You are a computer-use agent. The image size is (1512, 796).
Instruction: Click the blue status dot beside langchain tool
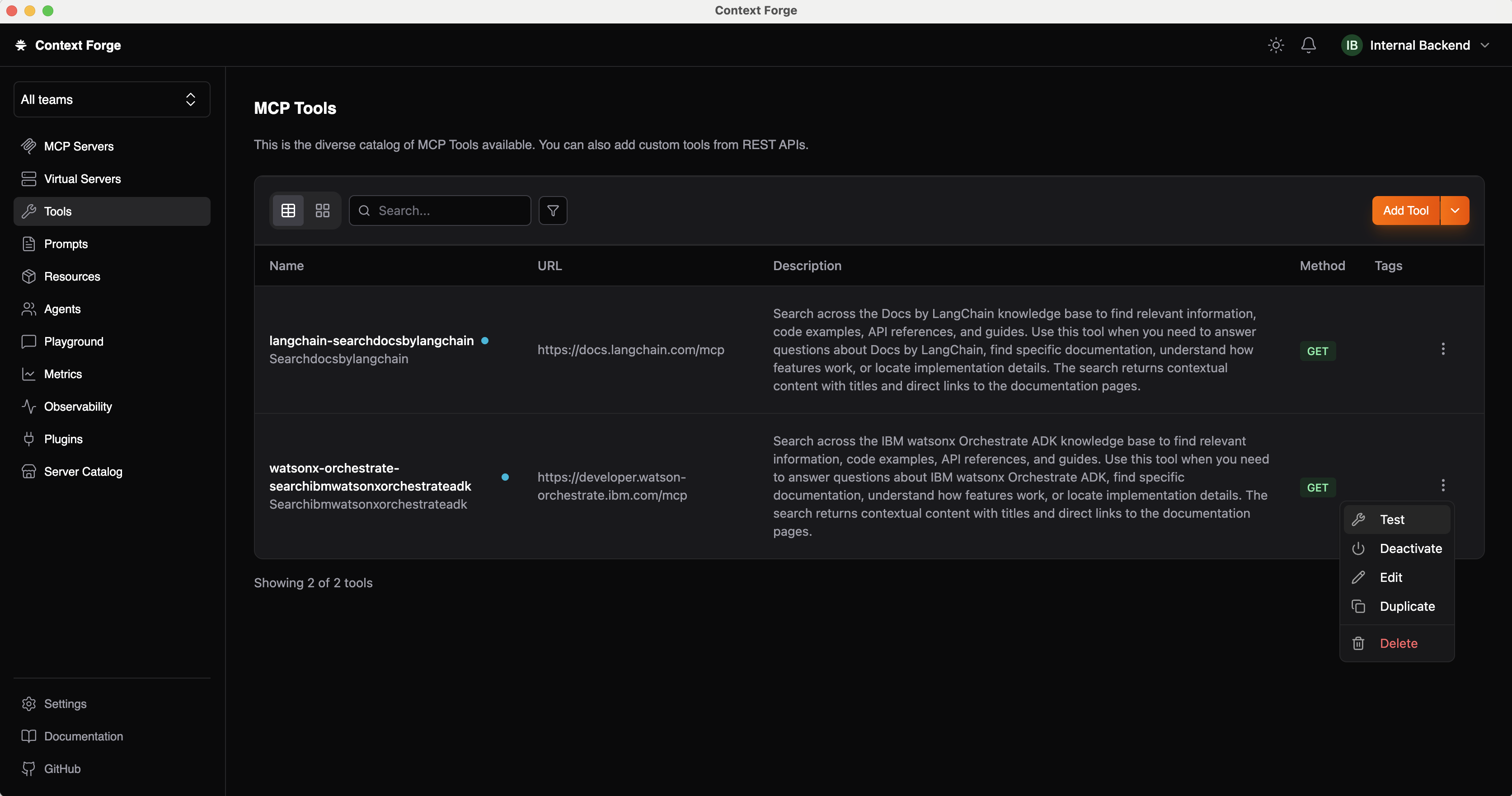(485, 341)
